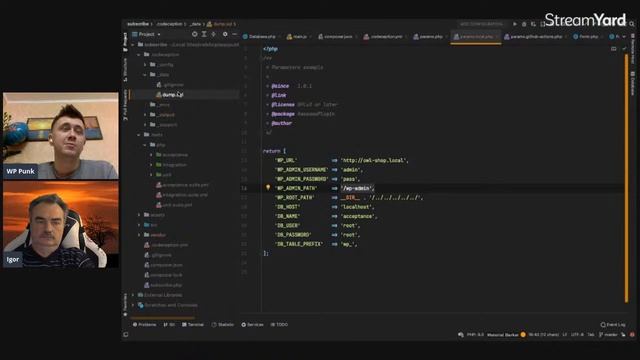Click the _data breadcrumb segment
The height and width of the screenshot is (360, 640).
(x=196, y=24)
